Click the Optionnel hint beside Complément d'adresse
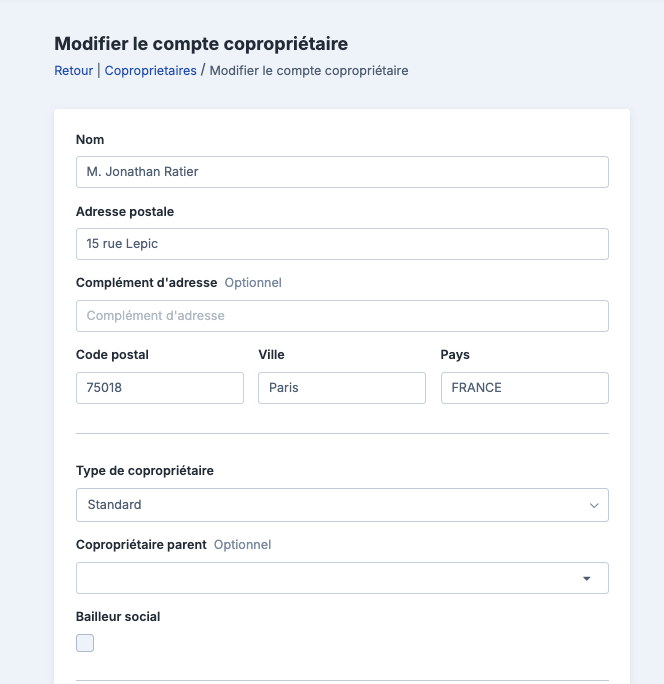Screen dimensions: 664x684 click(x=253, y=283)
